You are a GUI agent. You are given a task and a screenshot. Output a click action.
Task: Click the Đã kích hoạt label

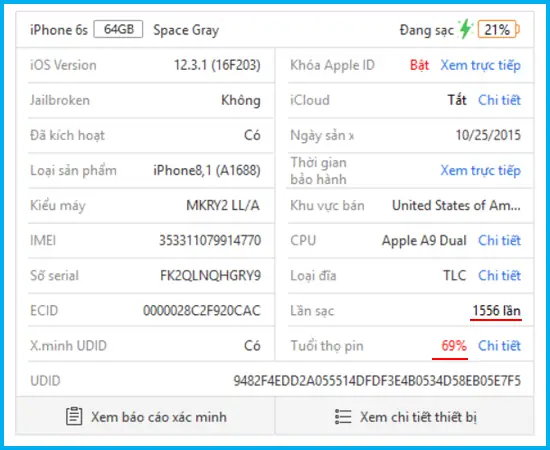[67, 135]
